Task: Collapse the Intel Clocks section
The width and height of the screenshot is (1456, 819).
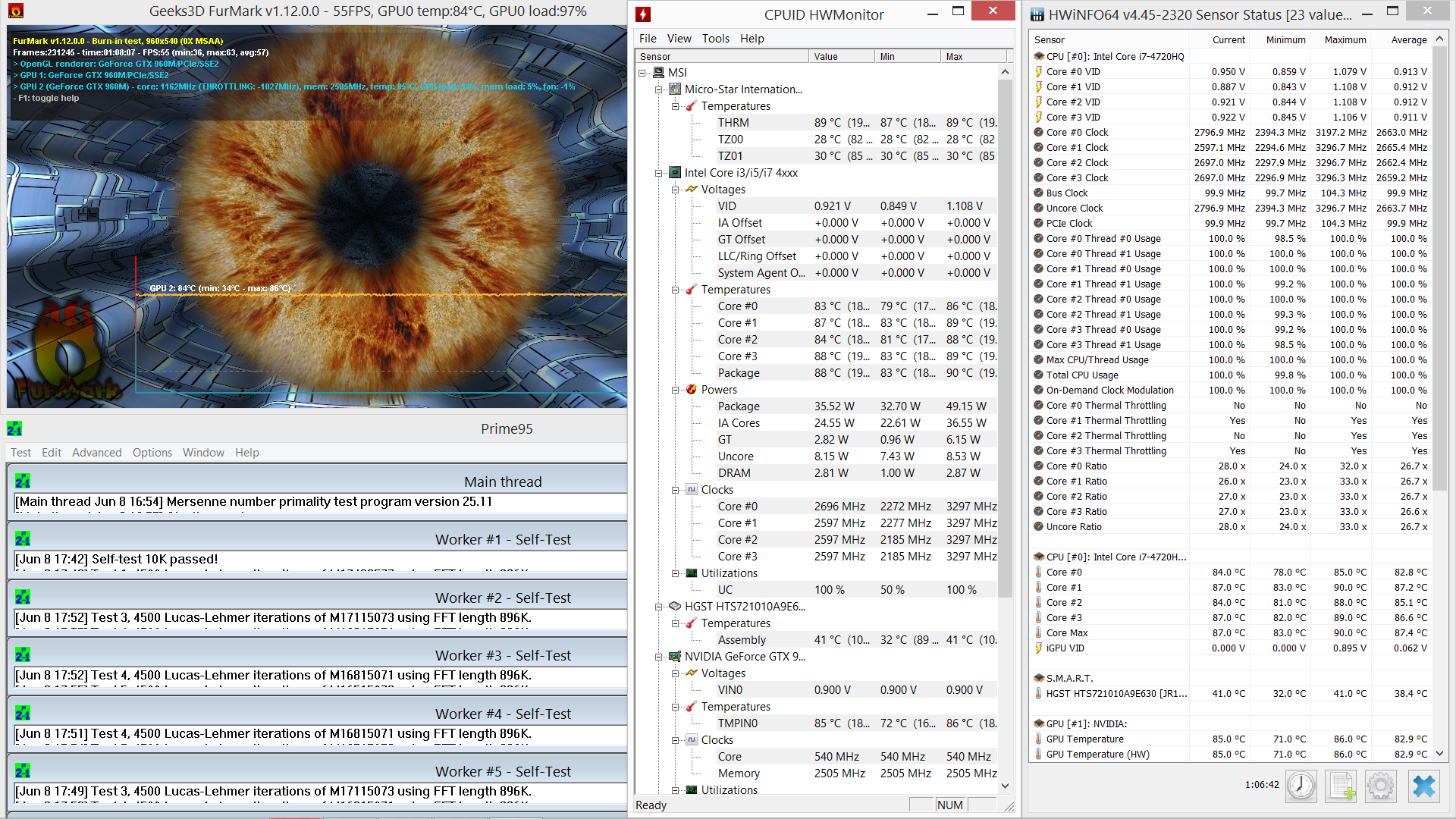Action: tap(676, 490)
